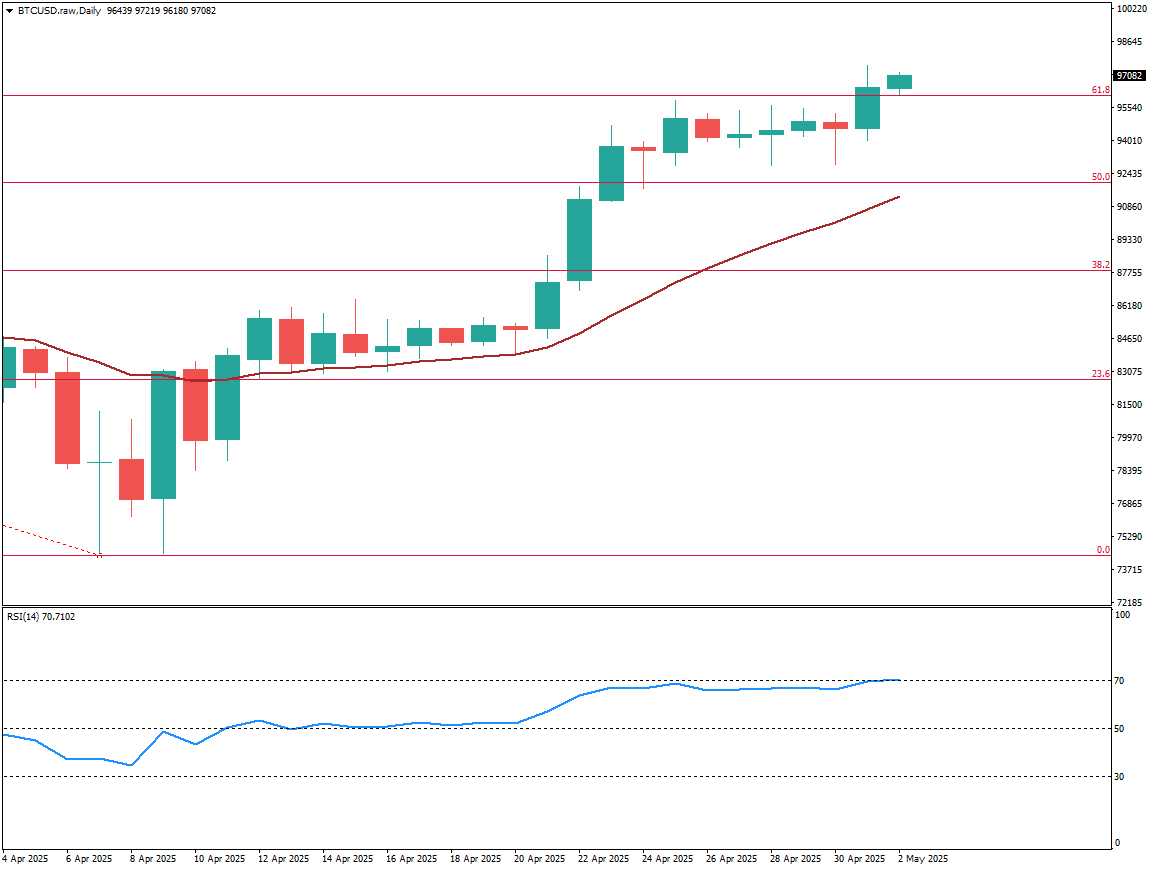Image resolution: width=1152 pixels, height=870 pixels.
Task: Click the 30 level on RSI scale
Action: (1119, 777)
